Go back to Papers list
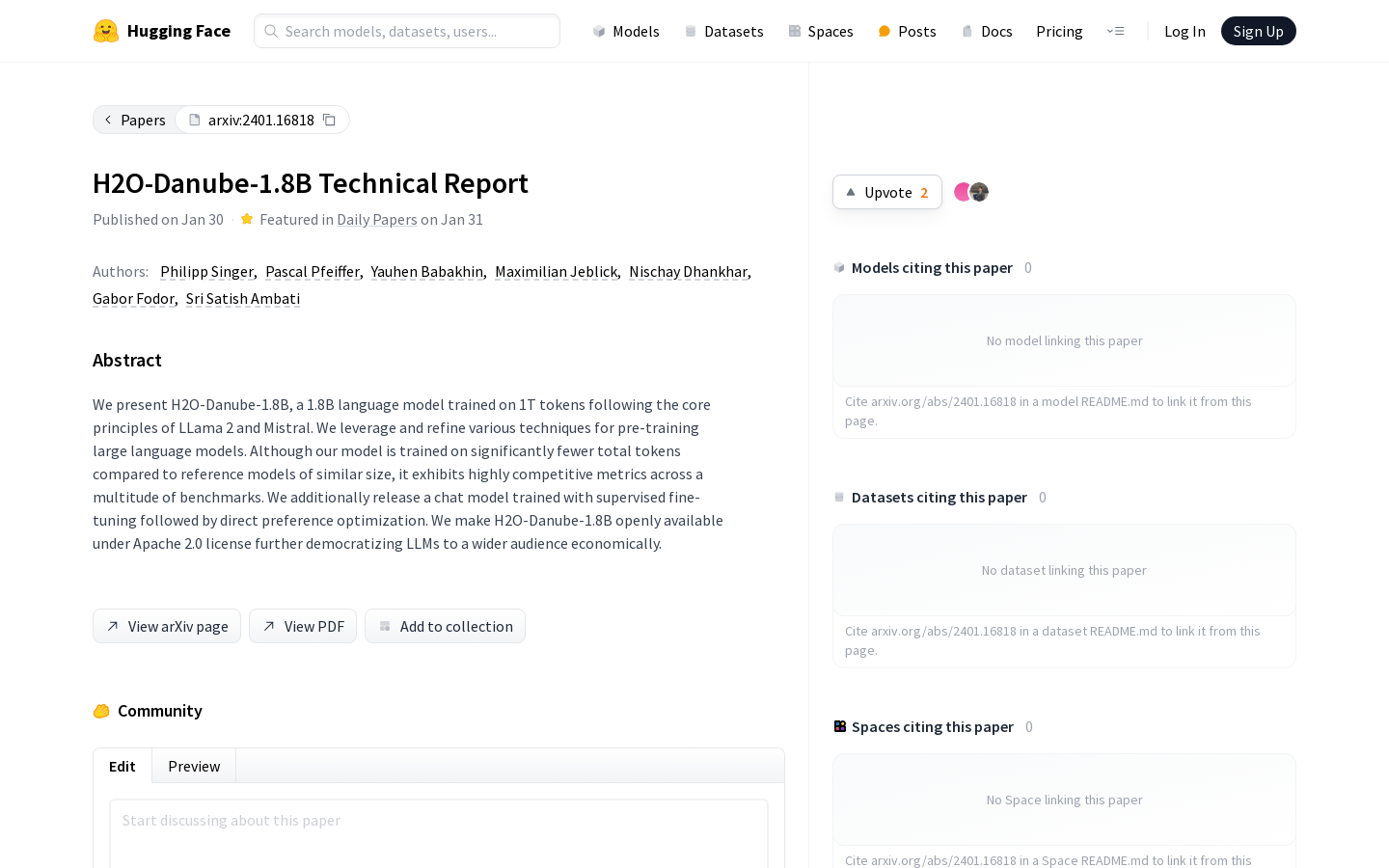The width and height of the screenshot is (1389, 868). pos(135,120)
